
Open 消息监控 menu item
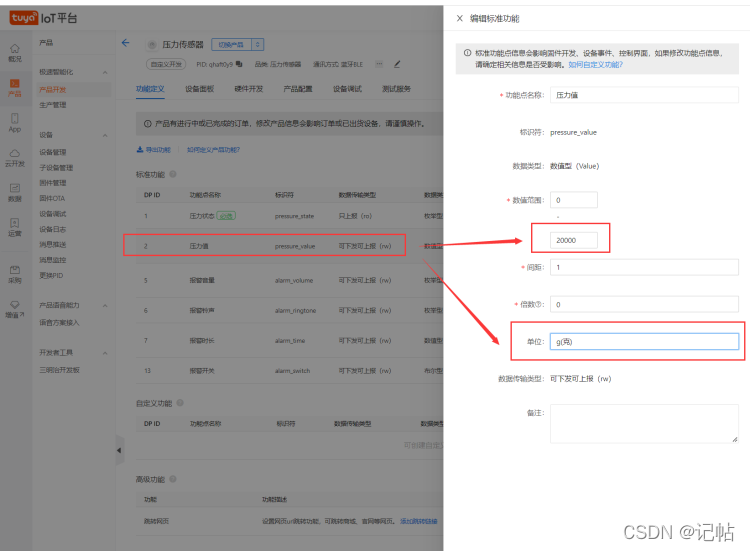pos(53,260)
